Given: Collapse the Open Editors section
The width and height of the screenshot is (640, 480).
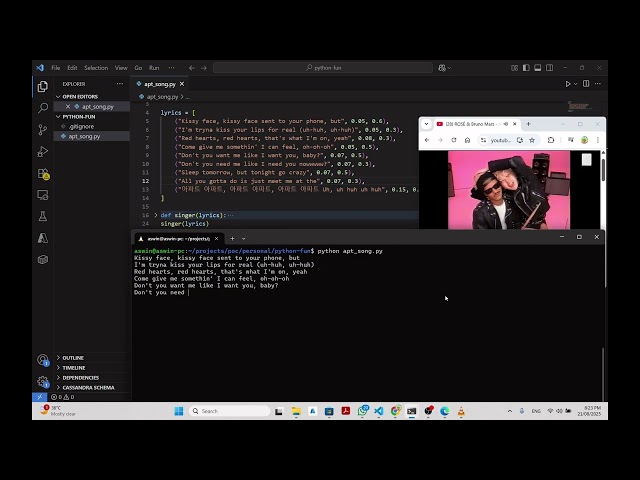Looking at the screenshot, I should click(58, 97).
